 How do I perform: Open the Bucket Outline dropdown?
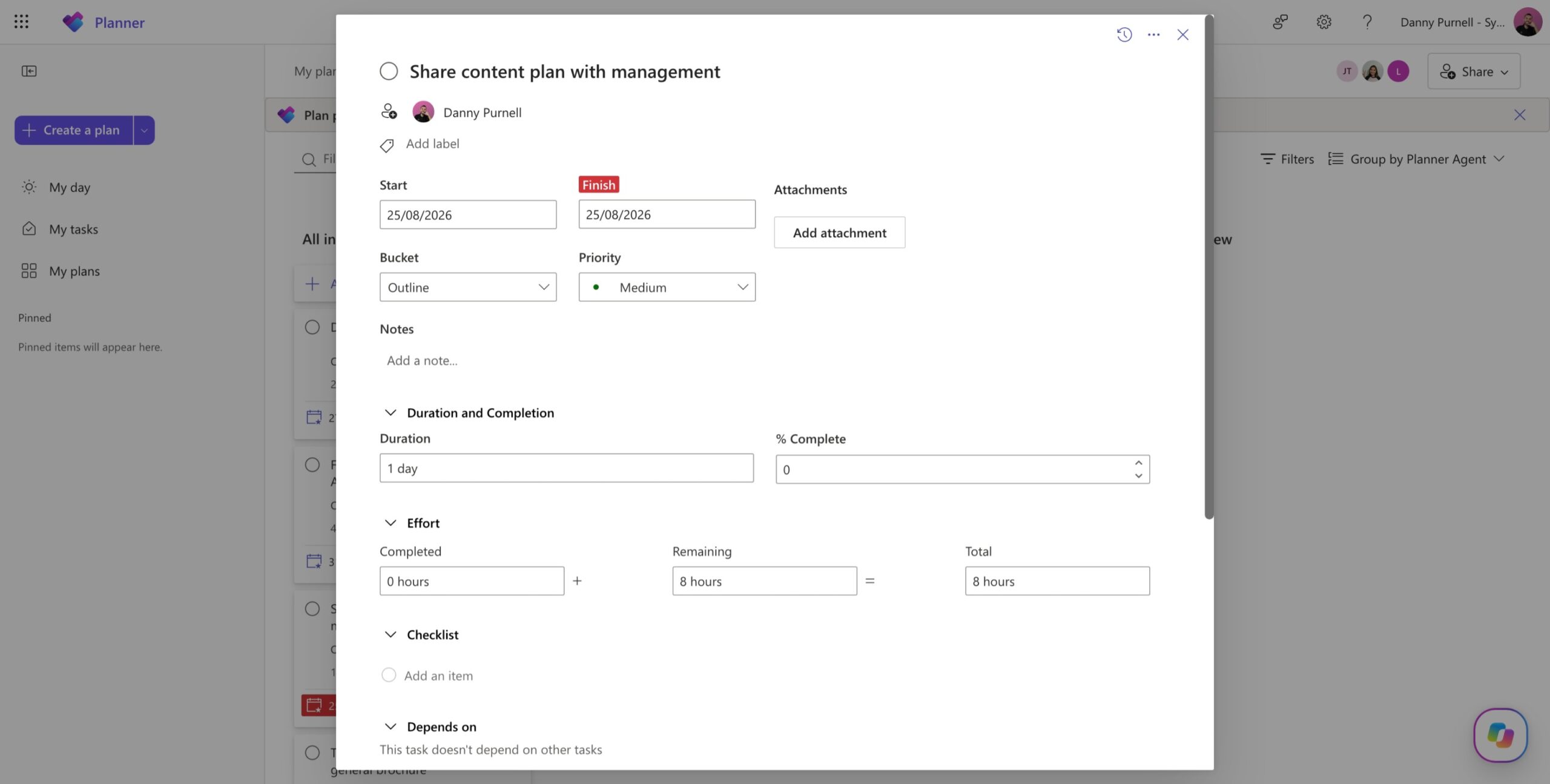tap(468, 287)
